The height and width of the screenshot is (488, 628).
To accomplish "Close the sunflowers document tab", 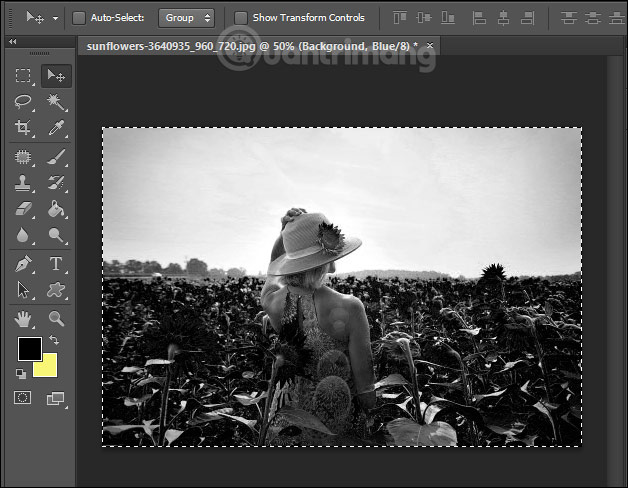I will pyautogui.click(x=430, y=45).
